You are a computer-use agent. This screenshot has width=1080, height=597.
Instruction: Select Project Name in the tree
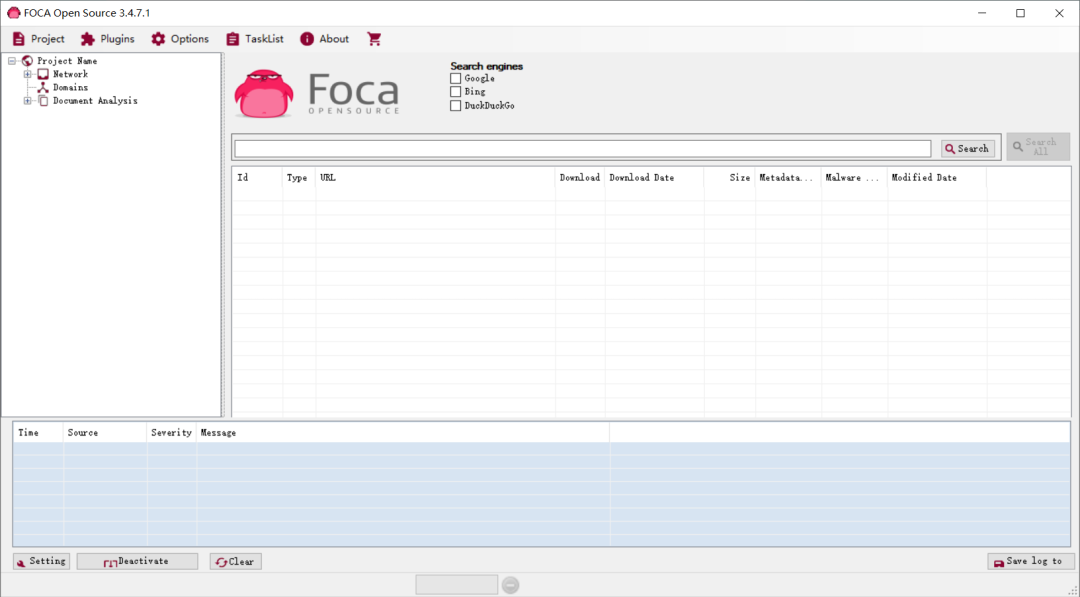[67, 61]
